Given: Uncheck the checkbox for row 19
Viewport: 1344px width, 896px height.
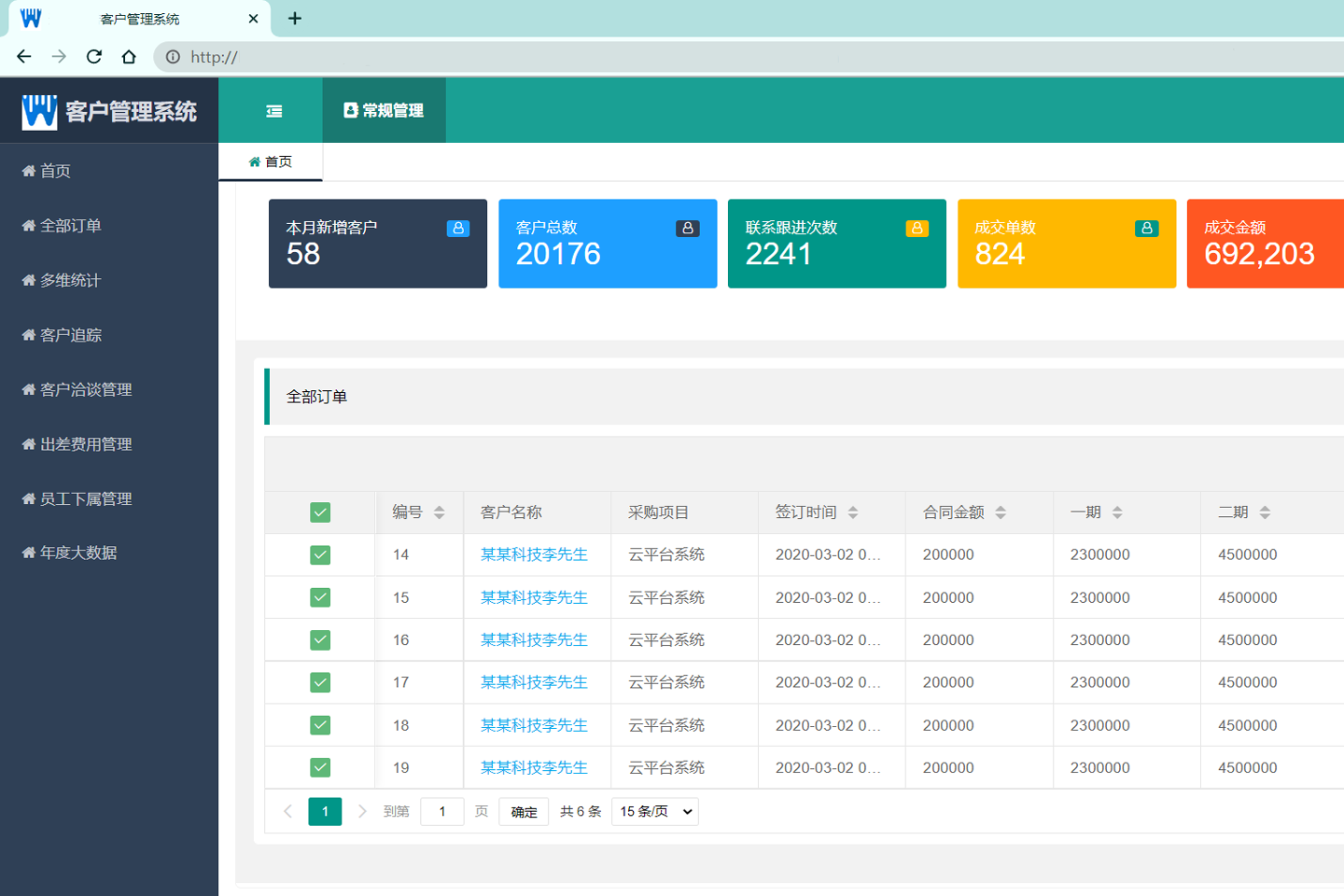Looking at the screenshot, I should tap(320, 768).
